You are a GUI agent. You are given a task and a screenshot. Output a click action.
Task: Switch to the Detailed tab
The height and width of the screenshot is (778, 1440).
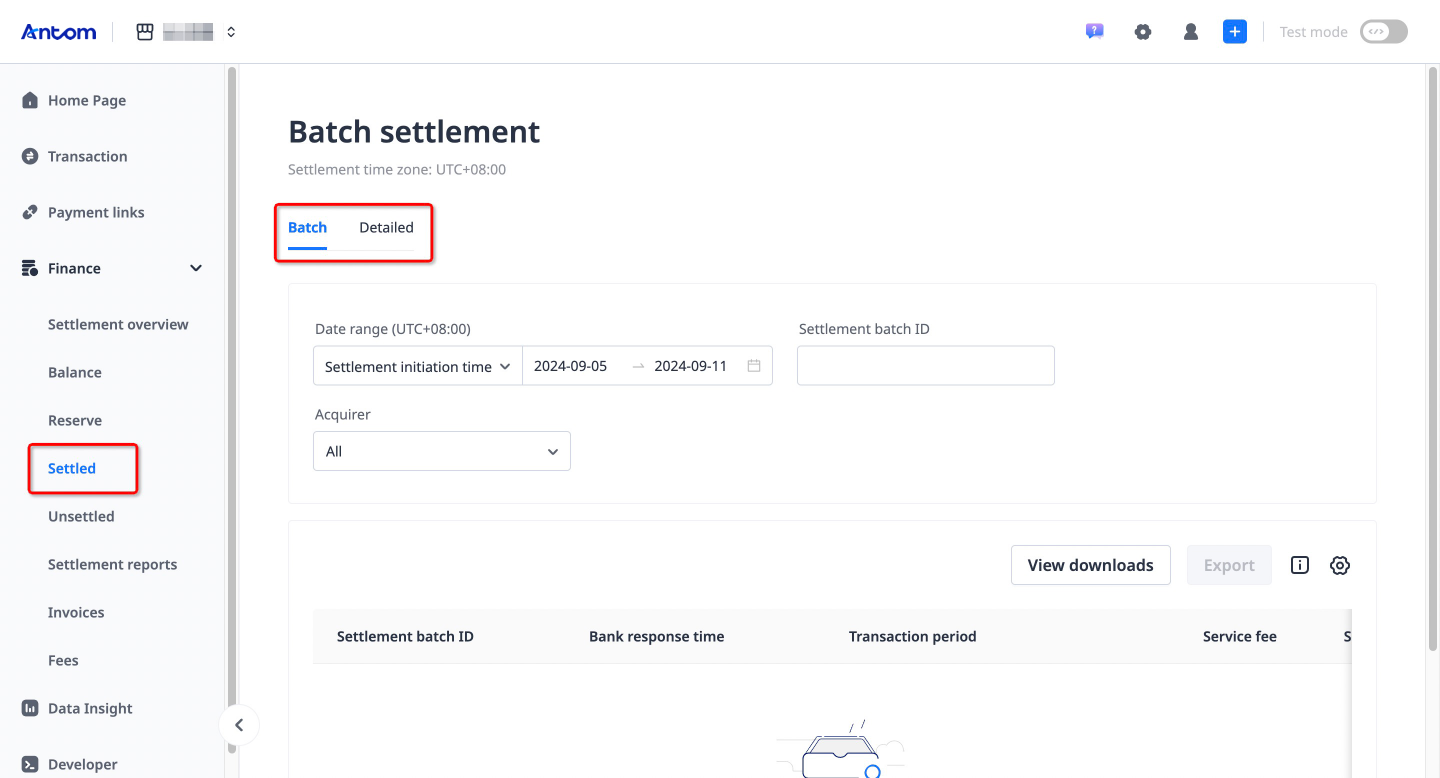[386, 227]
